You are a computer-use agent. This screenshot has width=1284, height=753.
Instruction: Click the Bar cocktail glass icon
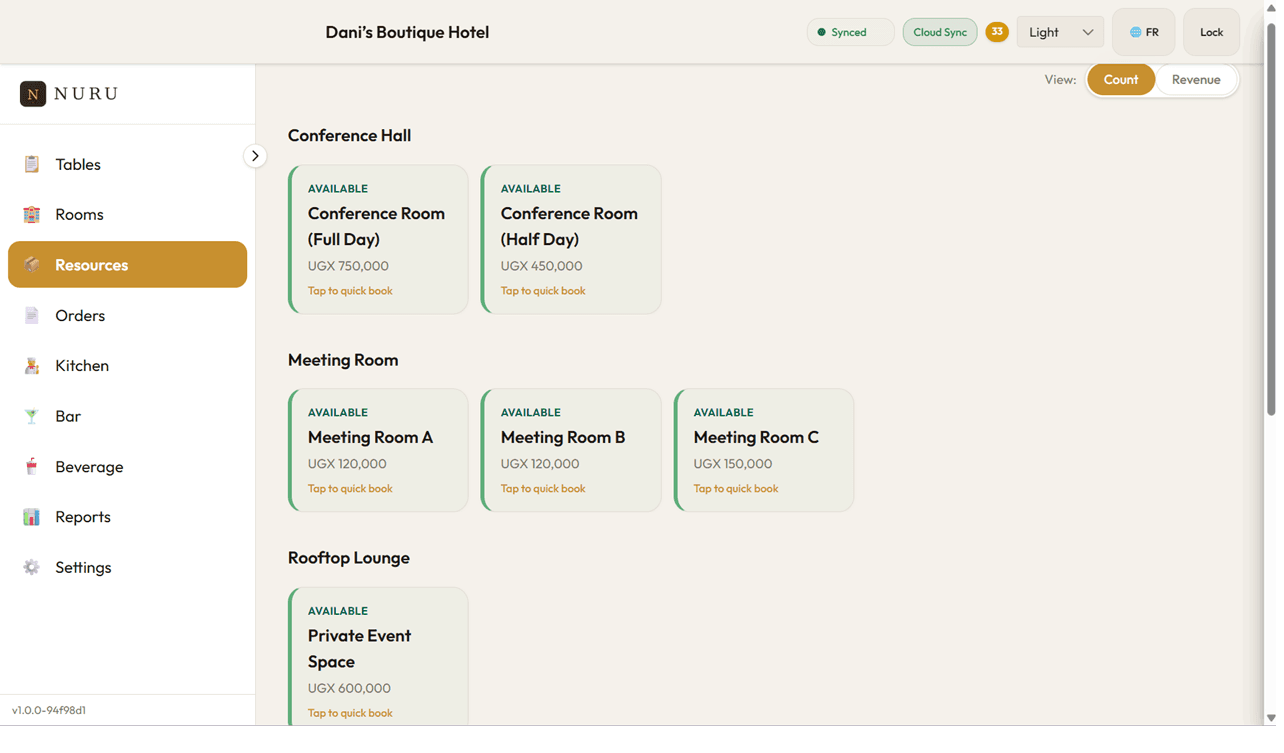[x=32, y=416]
